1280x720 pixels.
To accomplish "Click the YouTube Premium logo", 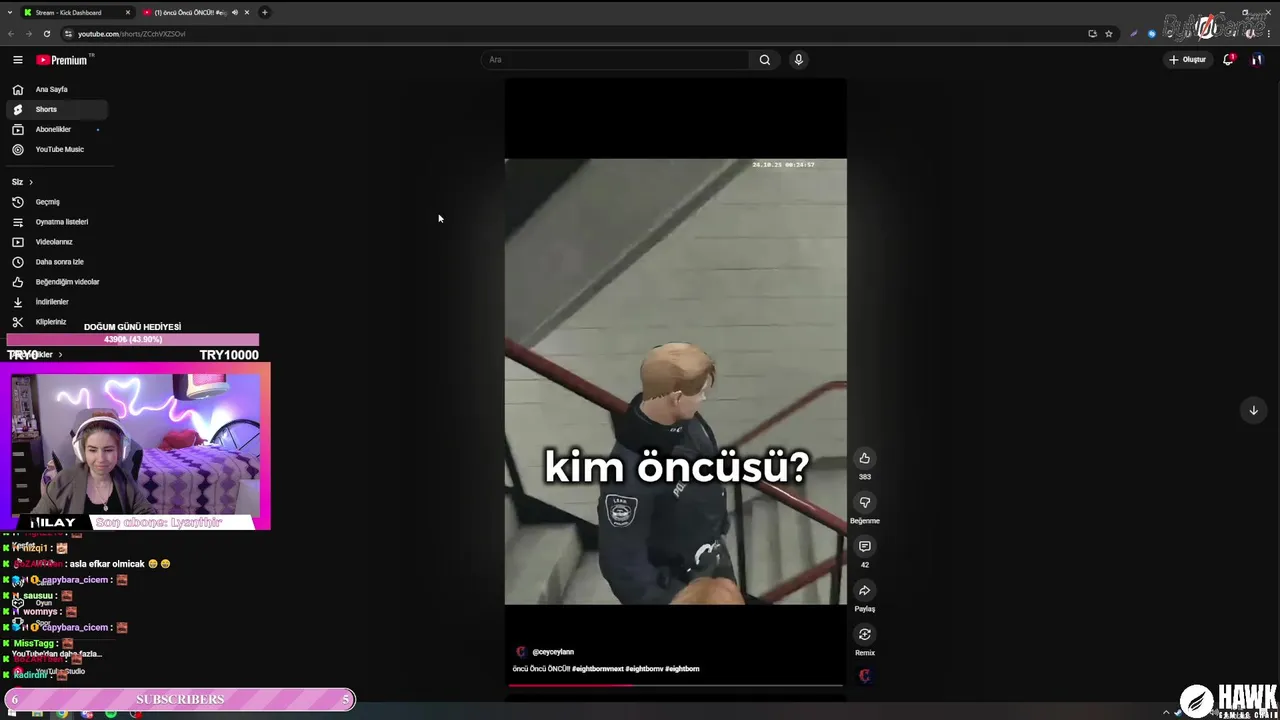I will point(62,60).
